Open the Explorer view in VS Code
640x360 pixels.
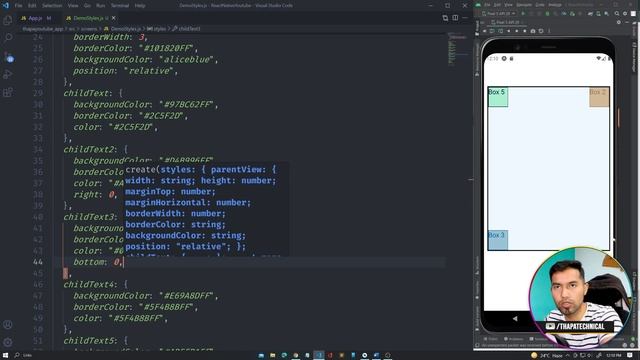(8, 20)
